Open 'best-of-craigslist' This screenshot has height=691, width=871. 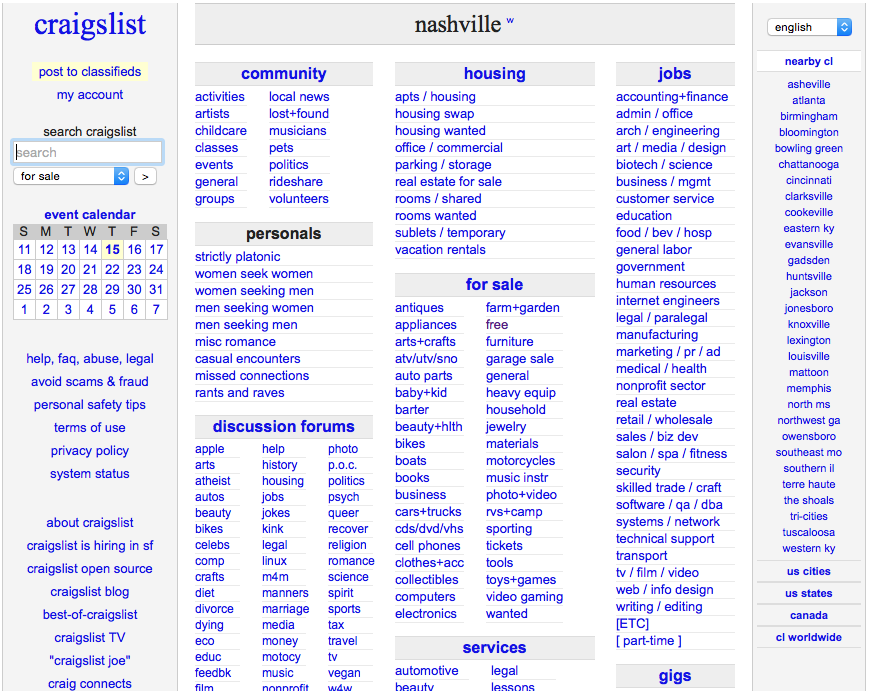tap(90, 614)
